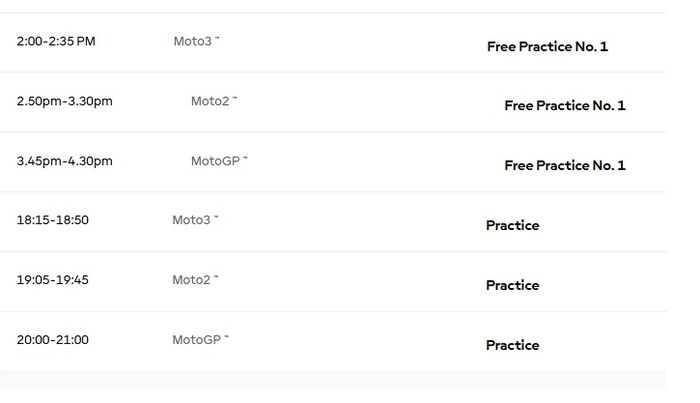Click the 2:00-2:35 PM time slot
This screenshot has width=700, height=403.
point(56,42)
